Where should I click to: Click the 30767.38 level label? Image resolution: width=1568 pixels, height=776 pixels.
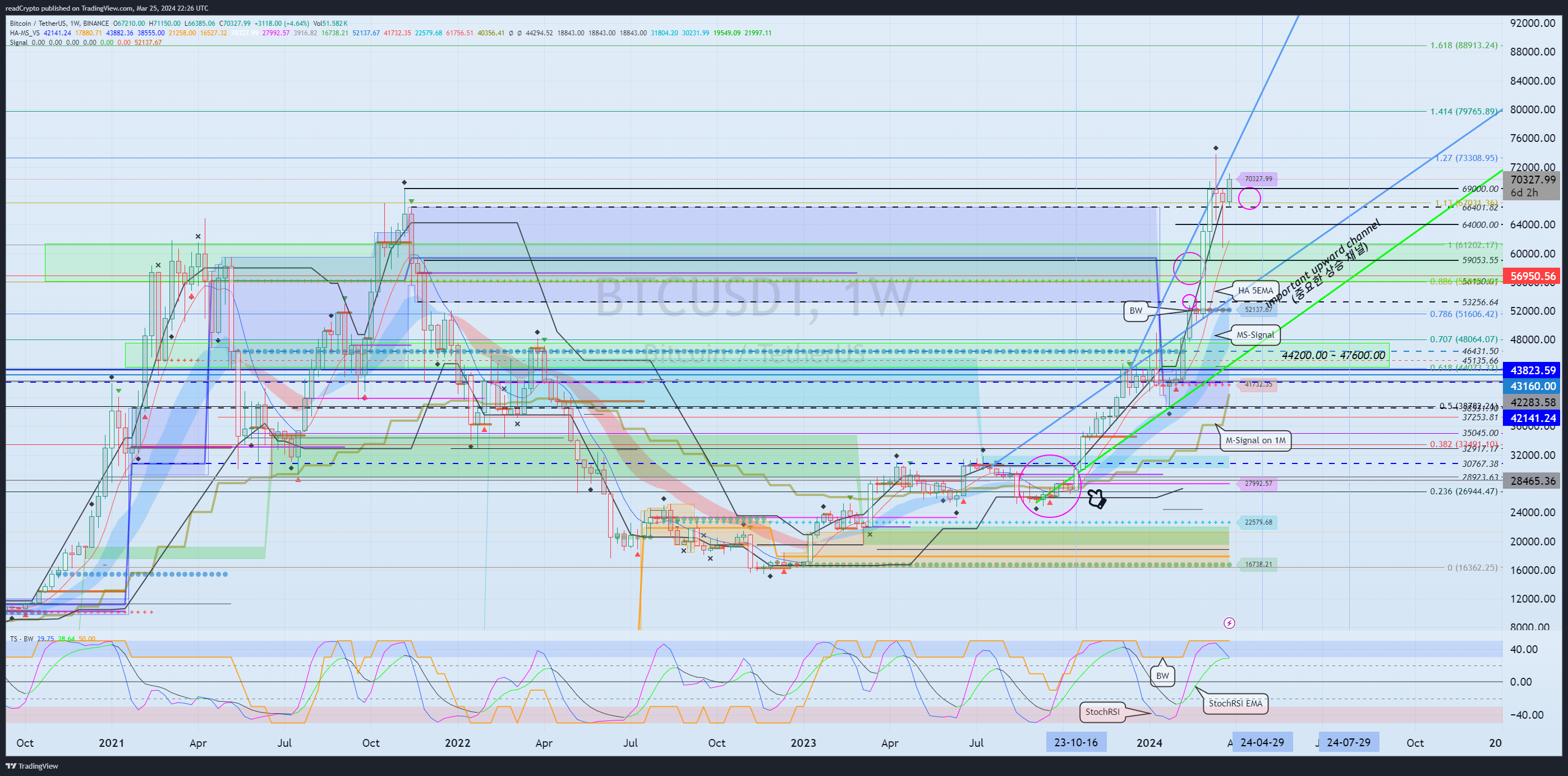tap(1480, 464)
